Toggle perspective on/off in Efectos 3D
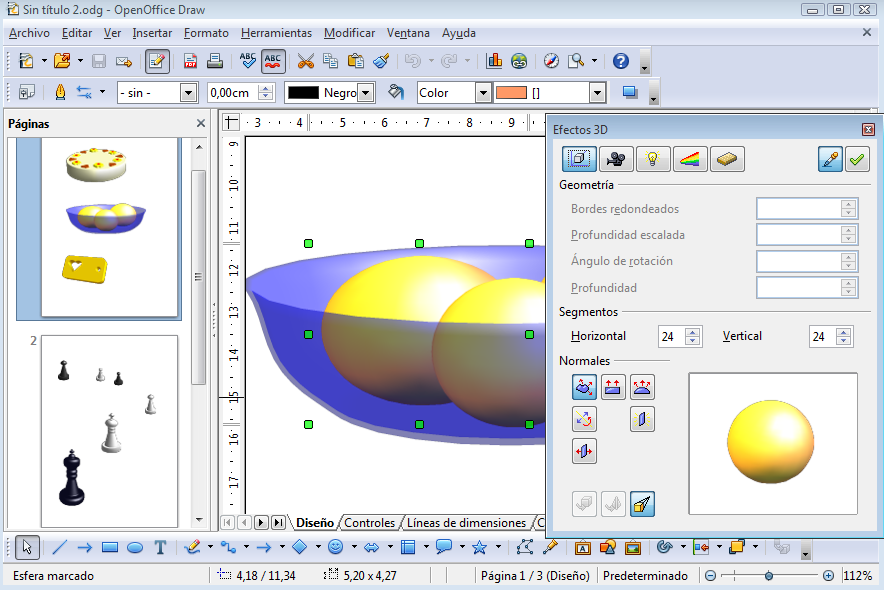 pos(643,505)
